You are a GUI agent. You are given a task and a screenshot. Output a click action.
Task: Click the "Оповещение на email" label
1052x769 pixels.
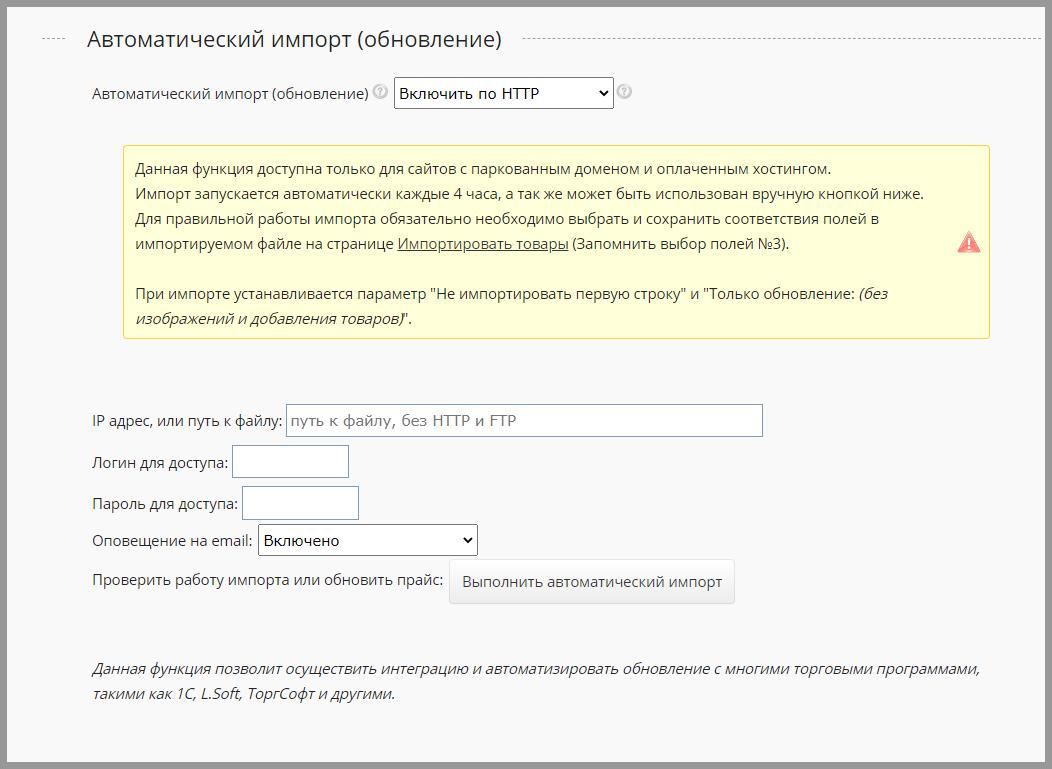[x=172, y=541]
